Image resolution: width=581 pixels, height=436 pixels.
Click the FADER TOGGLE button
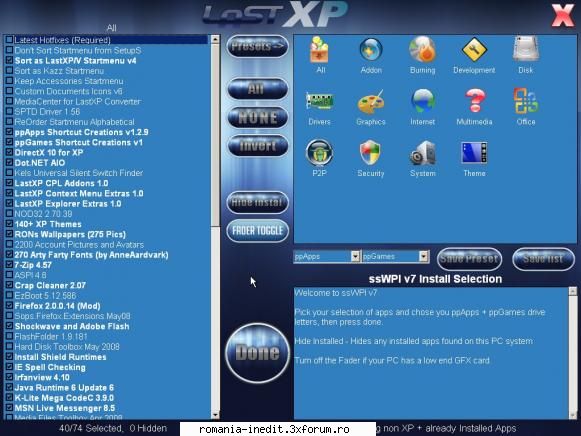click(x=258, y=231)
